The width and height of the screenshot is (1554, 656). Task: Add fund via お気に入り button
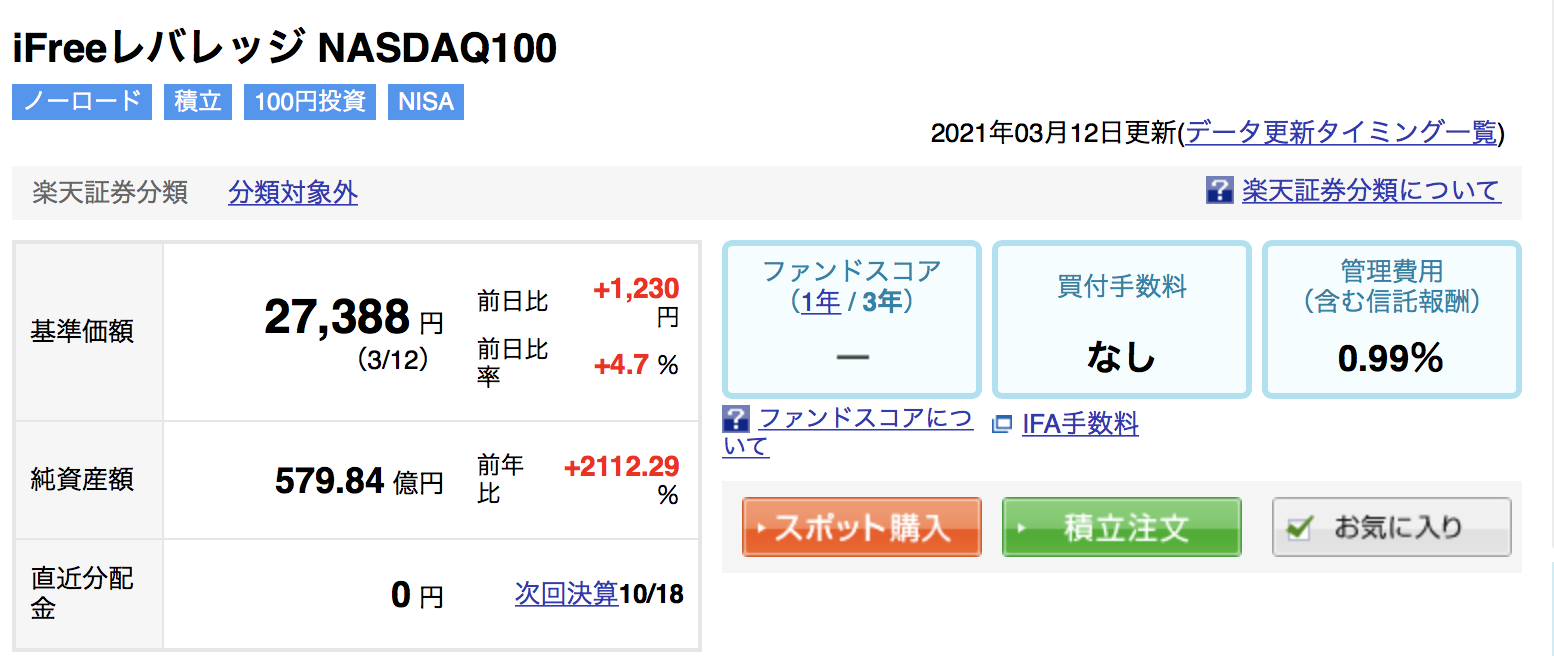point(1391,527)
